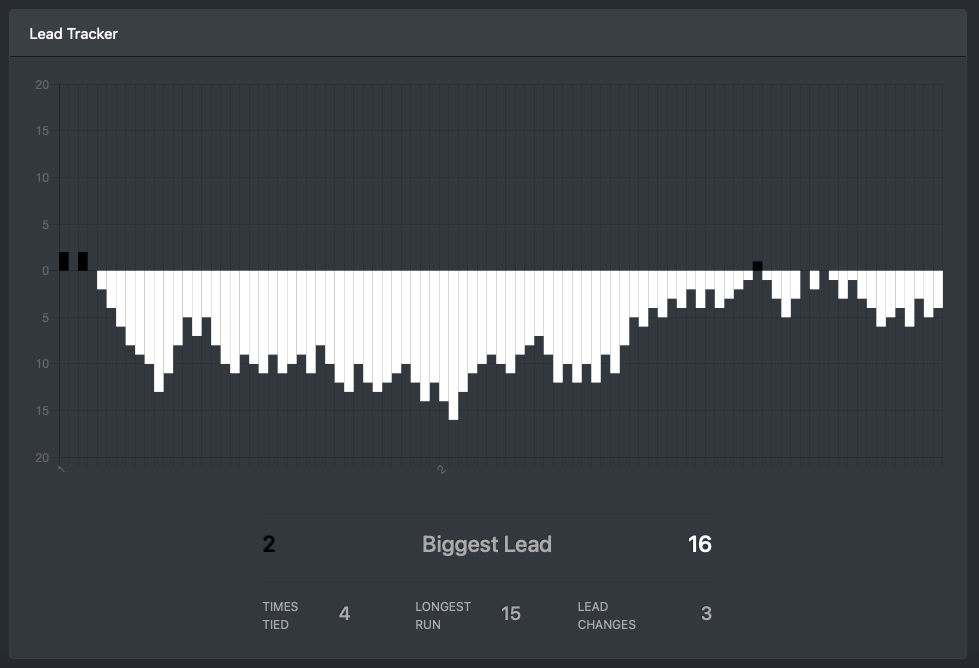Click the Biggest Lead label
This screenshot has height=668, width=979.
487,544
